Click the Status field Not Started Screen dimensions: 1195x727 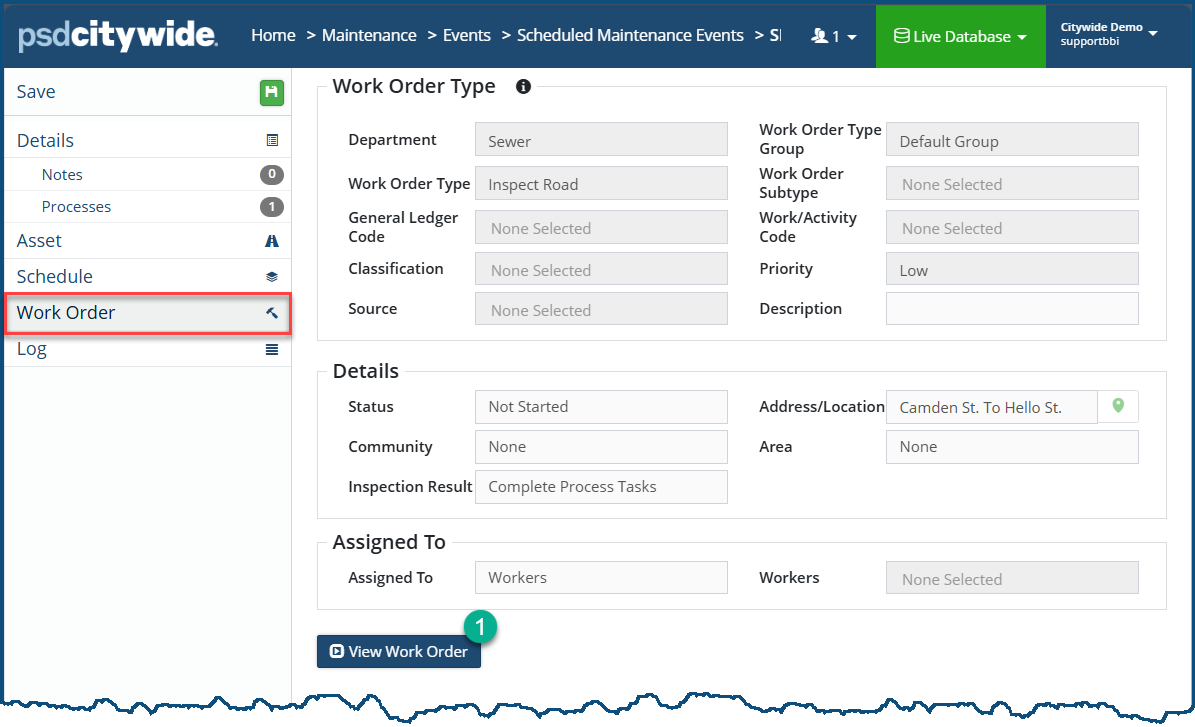click(601, 407)
